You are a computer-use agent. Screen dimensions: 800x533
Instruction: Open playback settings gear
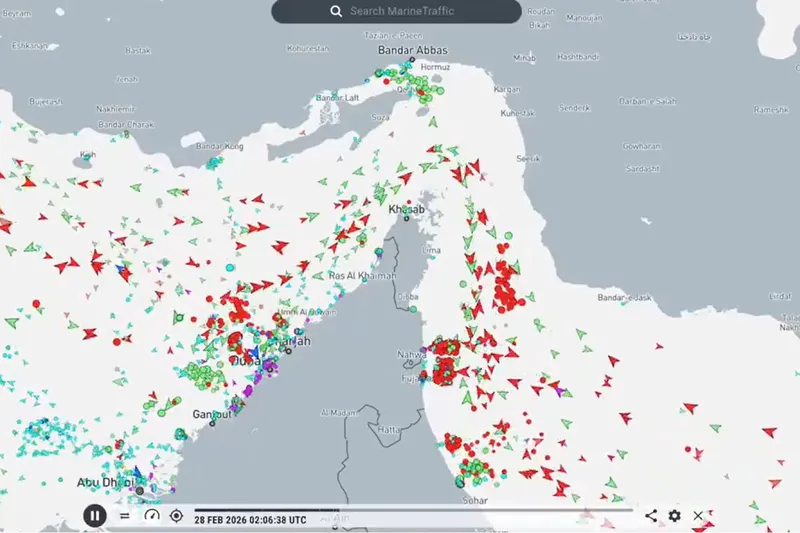675,516
